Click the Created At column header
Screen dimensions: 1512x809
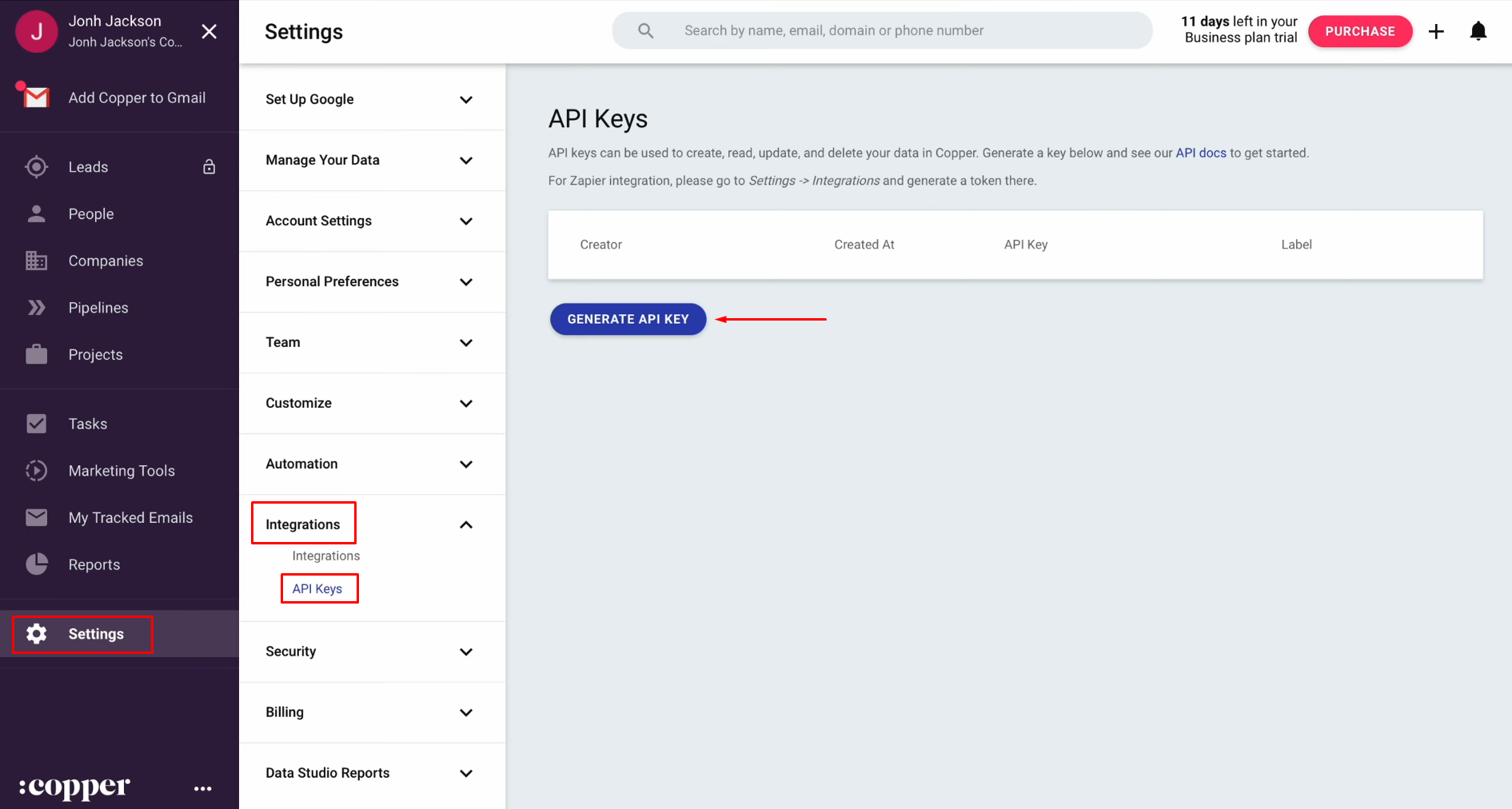864,245
